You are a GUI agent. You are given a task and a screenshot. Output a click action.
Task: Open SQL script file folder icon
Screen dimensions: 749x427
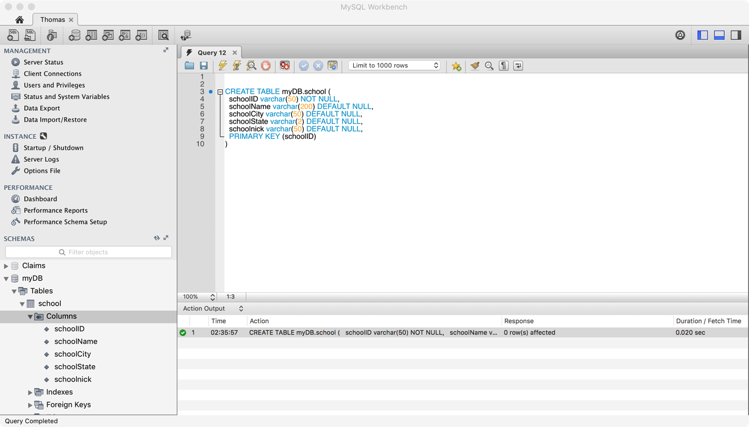[x=189, y=66]
